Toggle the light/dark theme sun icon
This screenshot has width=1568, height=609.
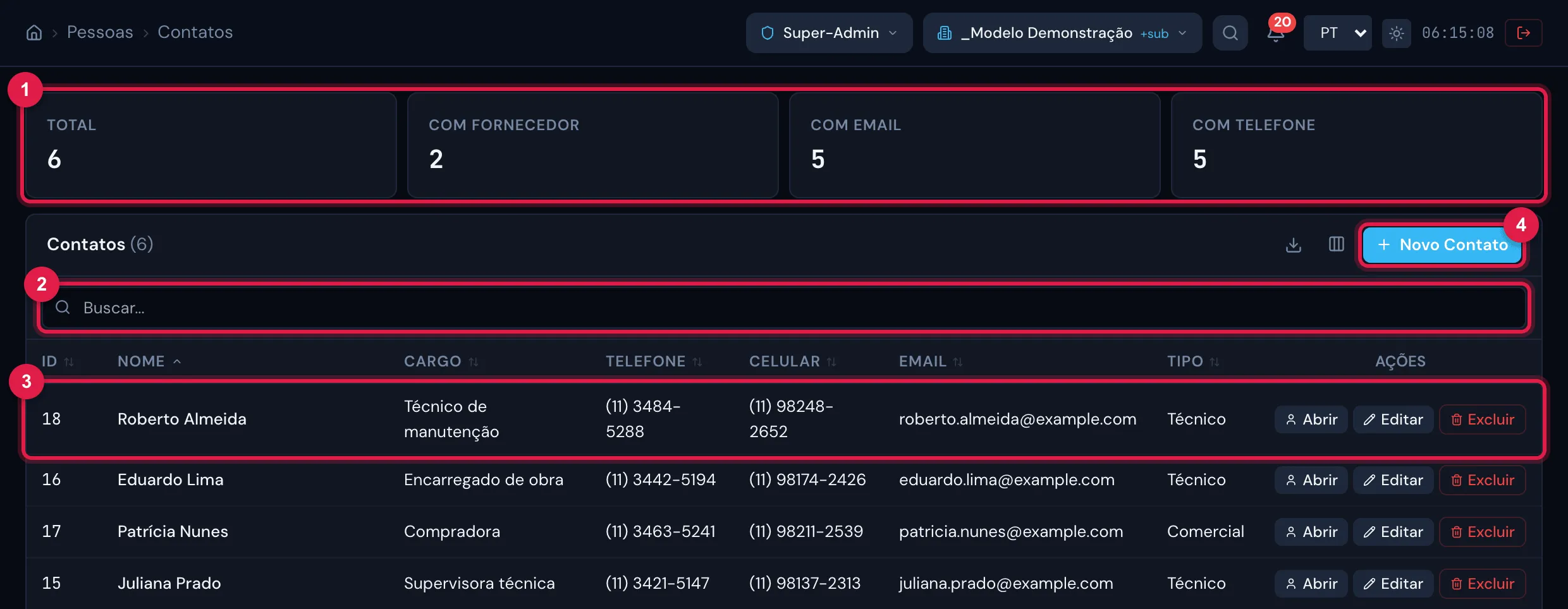coord(1396,33)
